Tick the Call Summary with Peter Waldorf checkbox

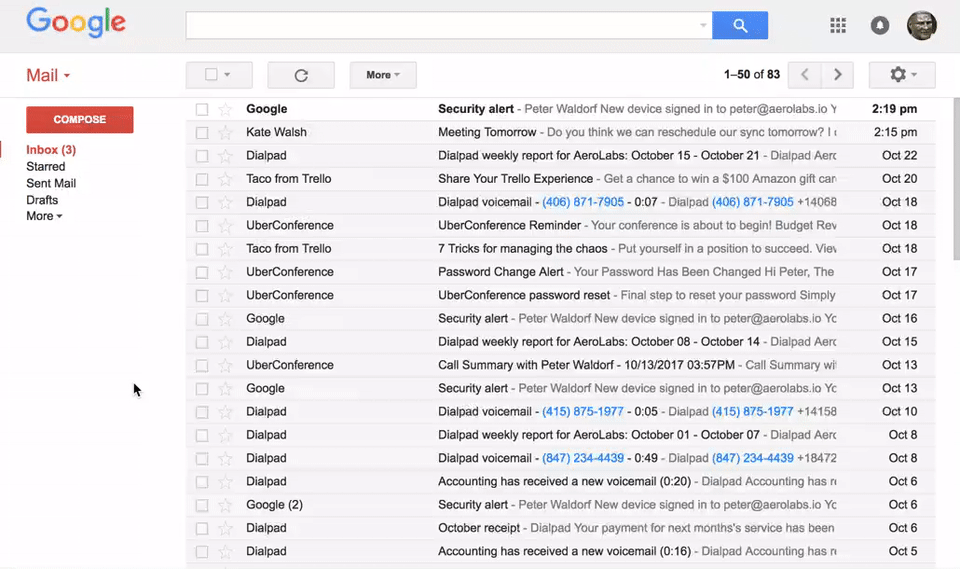201,365
